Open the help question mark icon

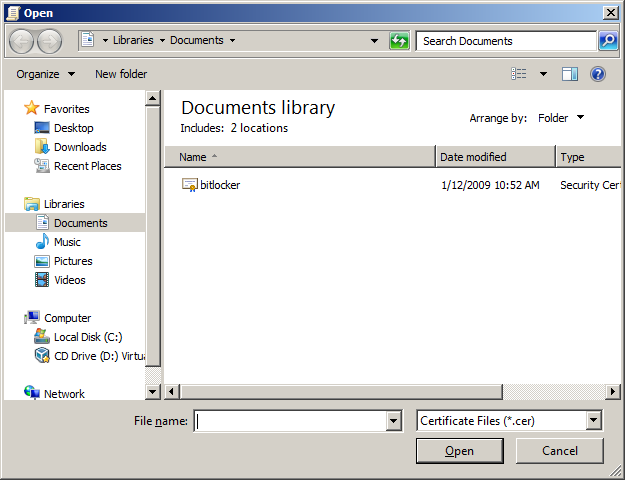click(x=598, y=74)
